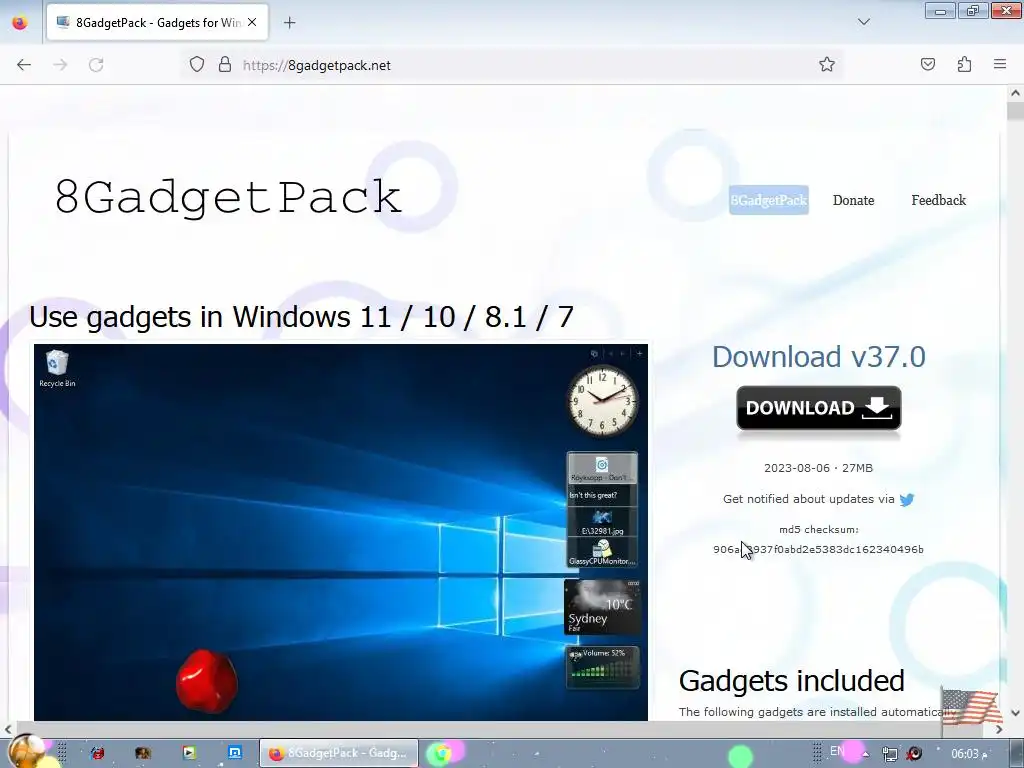The height and width of the screenshot is (768, 1024).
Task: Click the browser forward arrow
Action: tap(60, 65)
